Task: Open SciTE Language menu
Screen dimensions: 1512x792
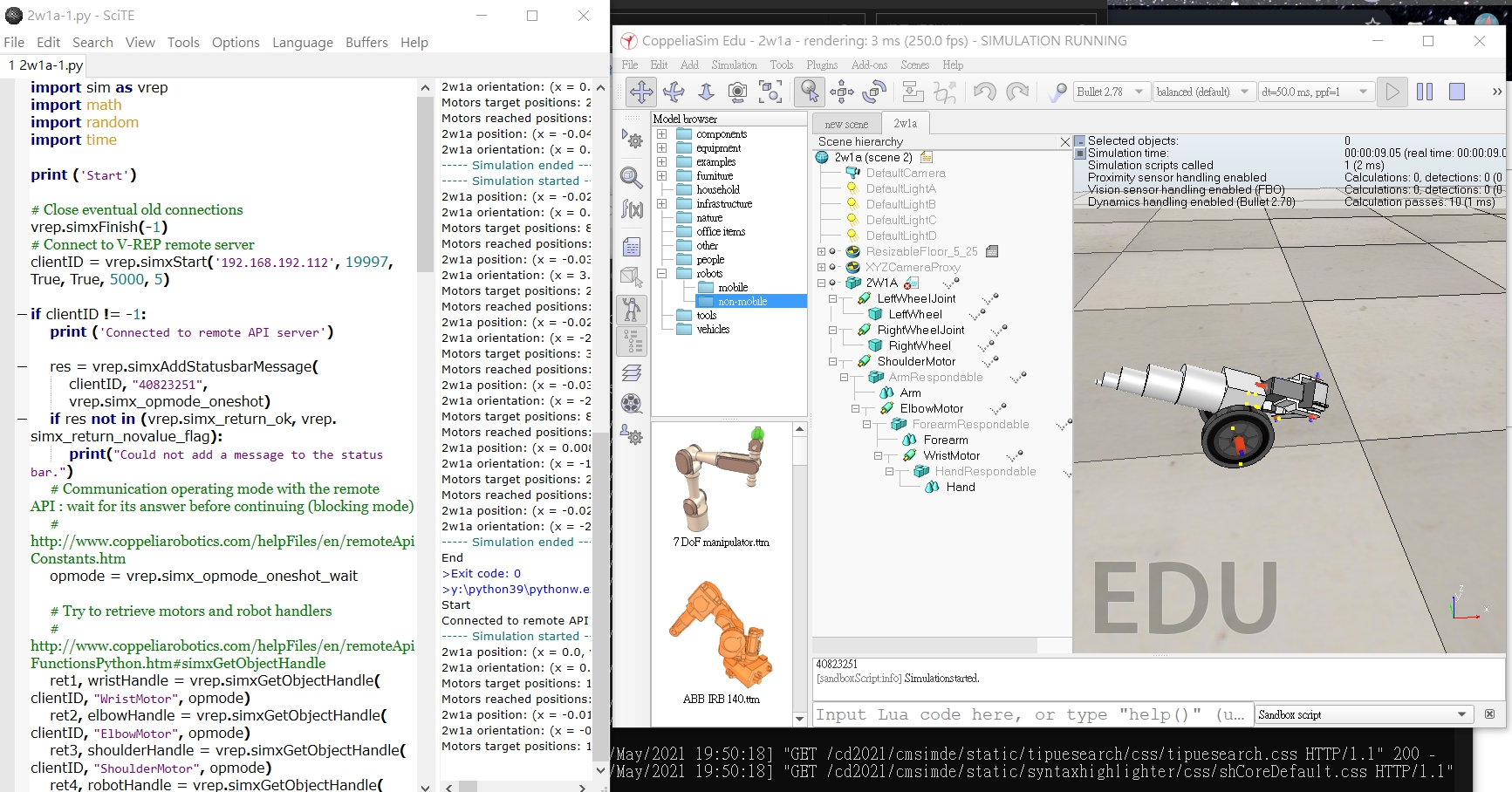Action: click(302, 42)
